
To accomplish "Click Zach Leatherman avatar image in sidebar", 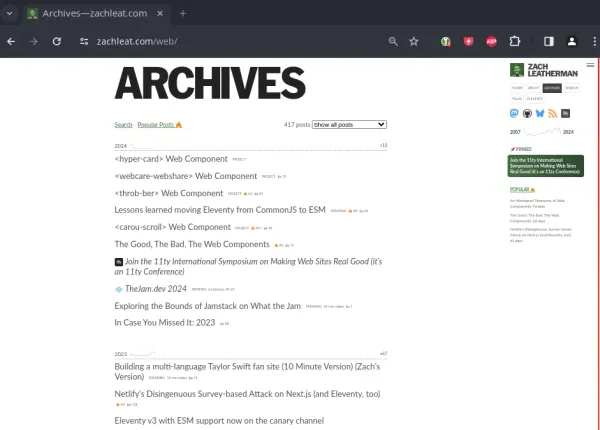I will [517, 70].
